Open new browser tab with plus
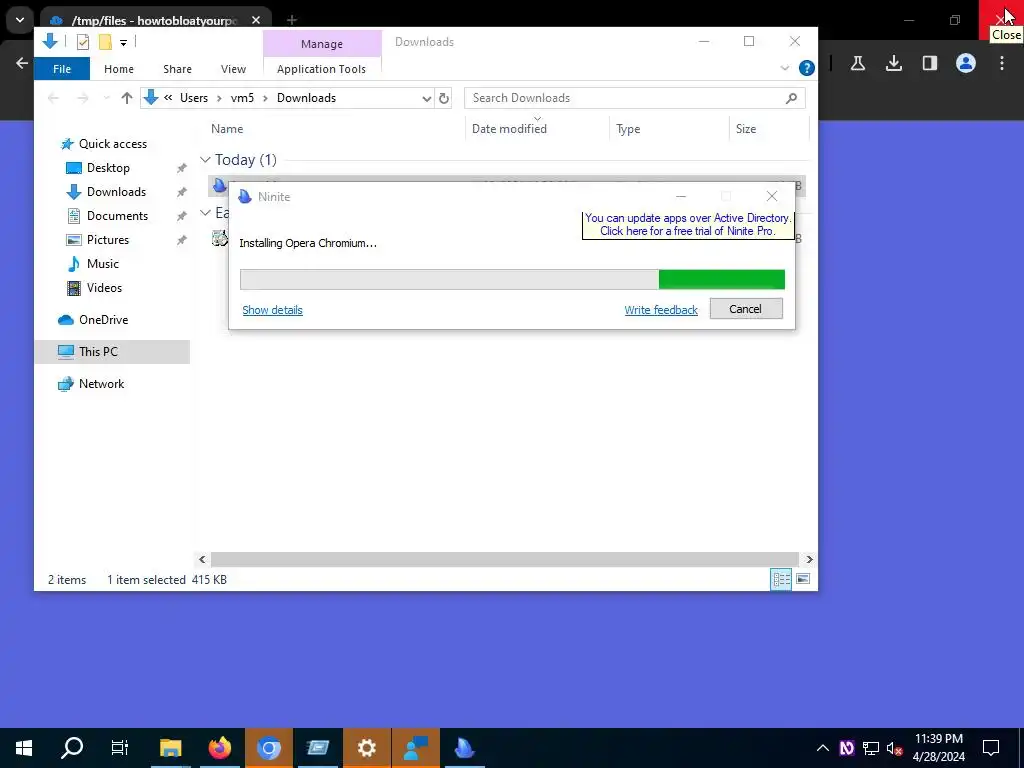Image resolution: width=1024 pixels, height=768 pixels. pos(292,20)
